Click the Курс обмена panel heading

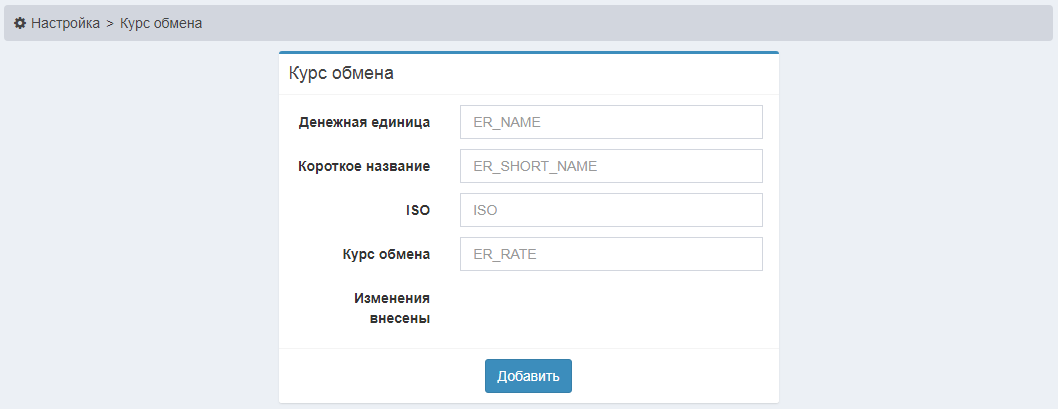(x=341, y=73)
